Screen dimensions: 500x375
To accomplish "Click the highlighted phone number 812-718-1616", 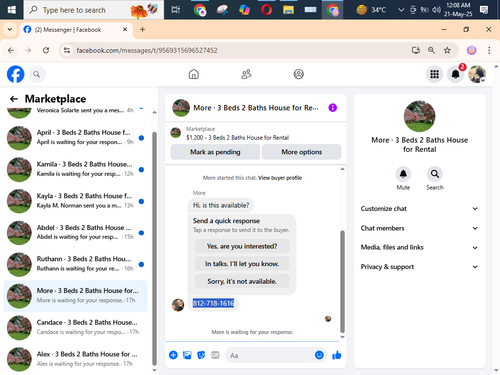I will (x=213, y=303).
